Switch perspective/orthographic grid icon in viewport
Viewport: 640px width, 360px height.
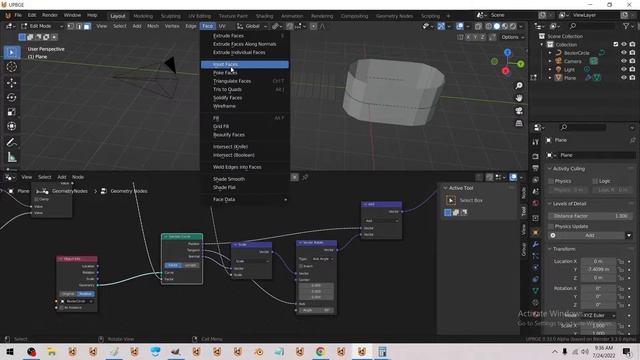[x=519, y=123]
